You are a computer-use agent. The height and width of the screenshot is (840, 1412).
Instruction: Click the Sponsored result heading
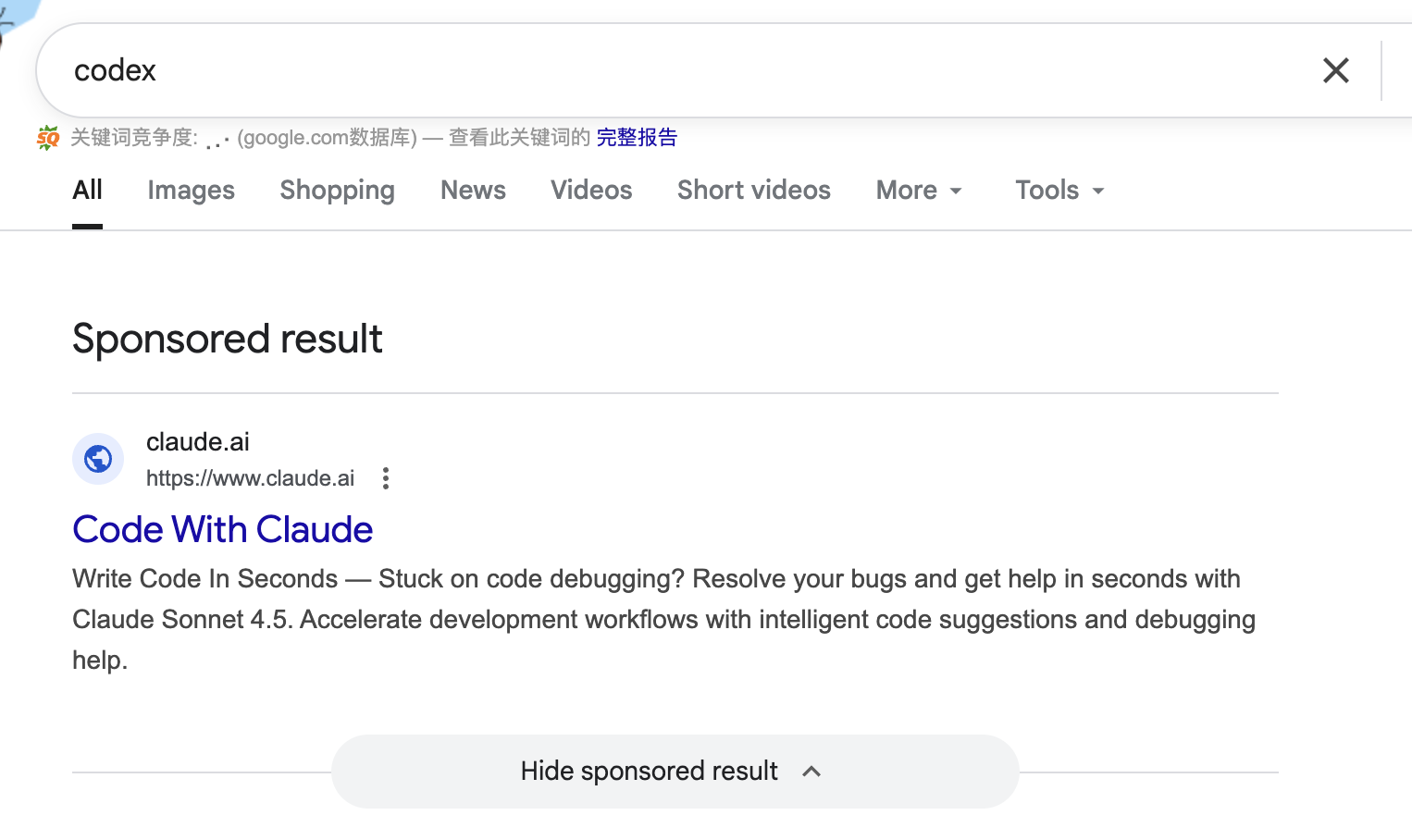[228, 339]
